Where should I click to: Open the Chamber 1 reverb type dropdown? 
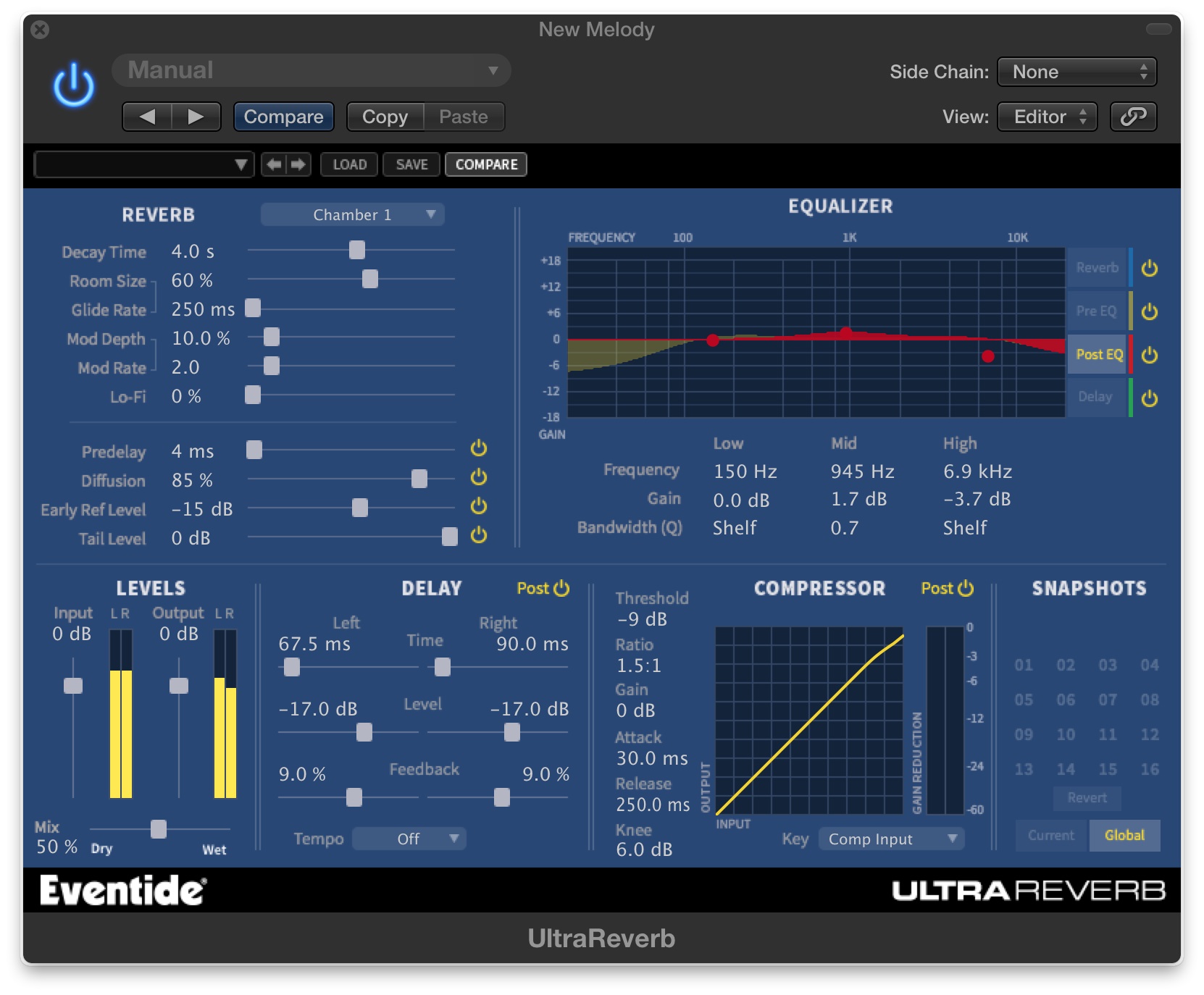point(353,214)
